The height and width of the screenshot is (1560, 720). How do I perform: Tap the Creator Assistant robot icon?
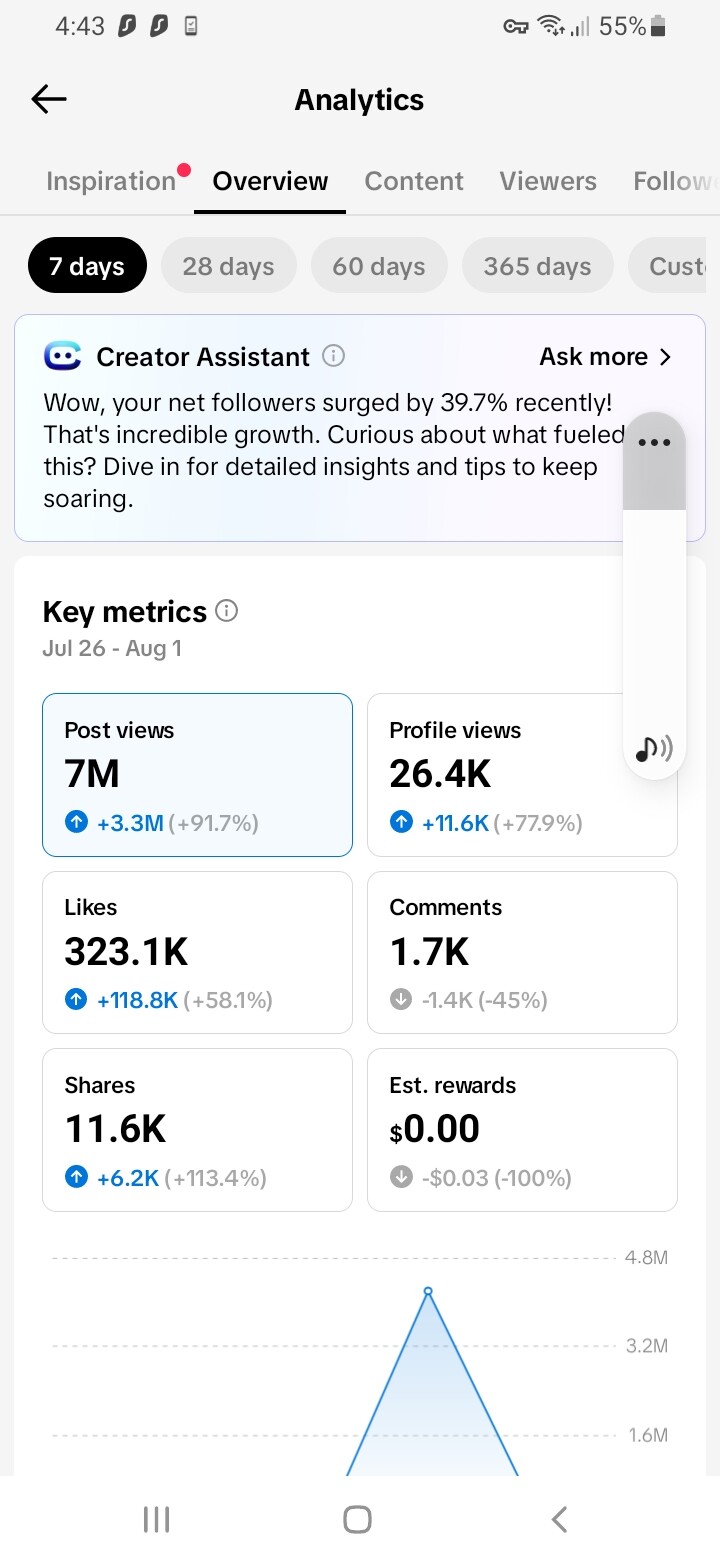coord(62,356)
